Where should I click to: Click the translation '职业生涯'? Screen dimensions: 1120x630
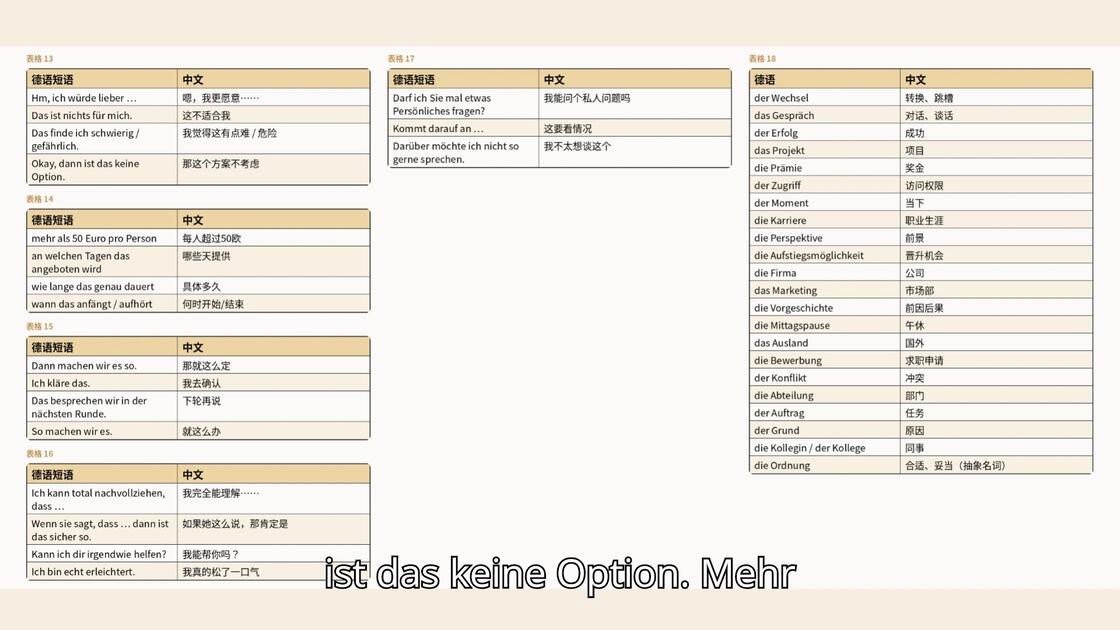(x=924, y=221)
